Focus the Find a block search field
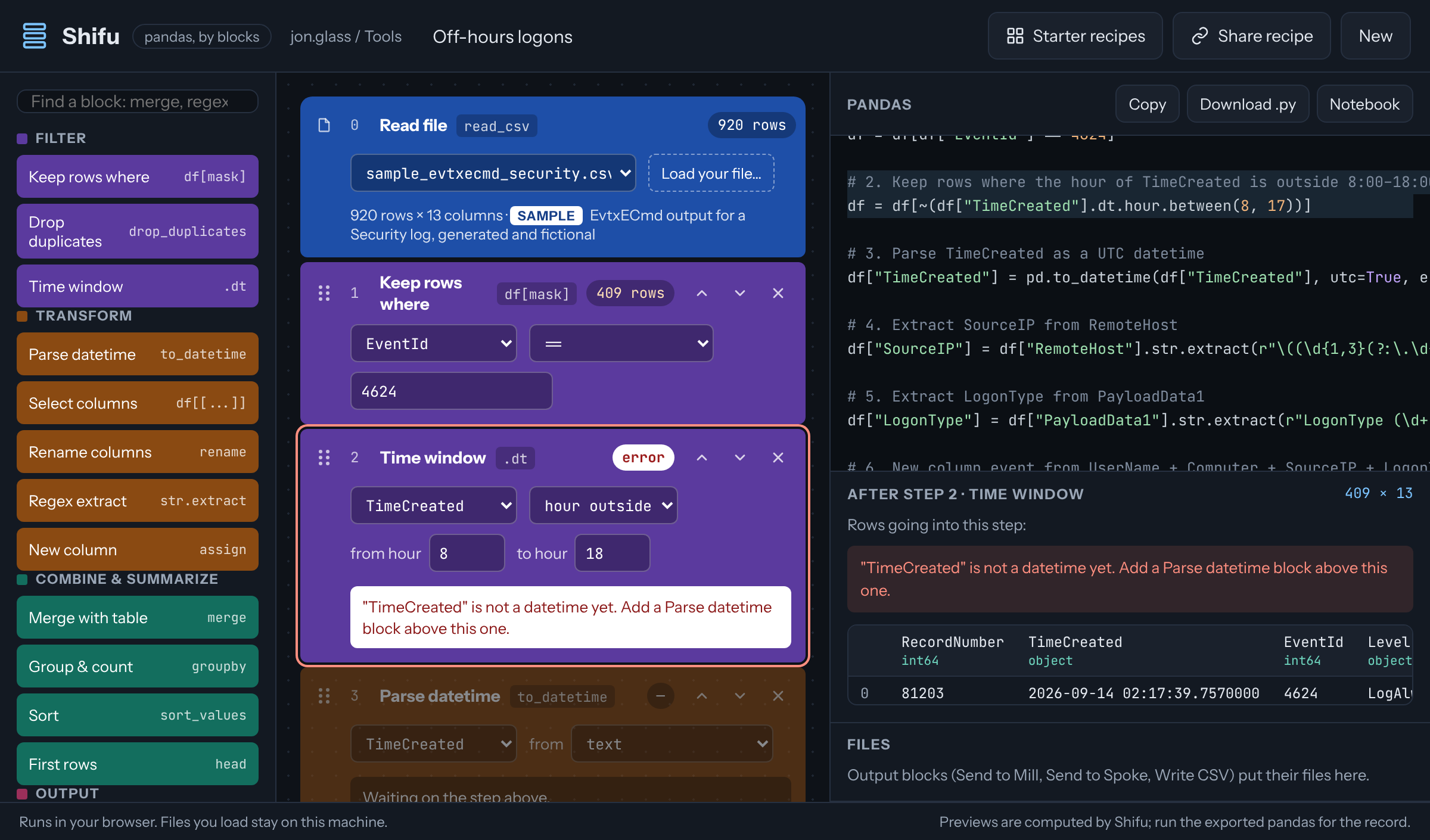1430x840 pixels. 138,102
